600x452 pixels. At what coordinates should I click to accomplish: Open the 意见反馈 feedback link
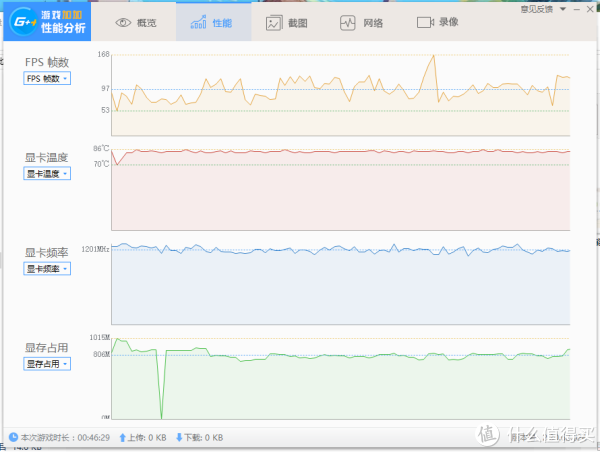[536, 9]
